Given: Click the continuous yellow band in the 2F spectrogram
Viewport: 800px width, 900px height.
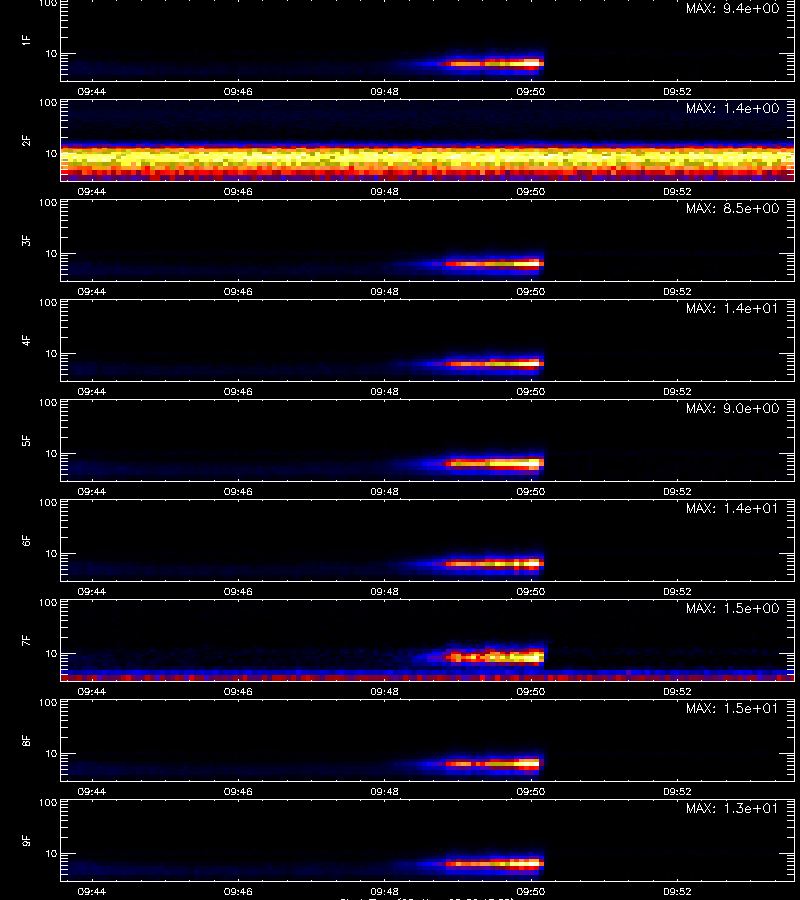Looking at the screenshot, I should point(428,156).
